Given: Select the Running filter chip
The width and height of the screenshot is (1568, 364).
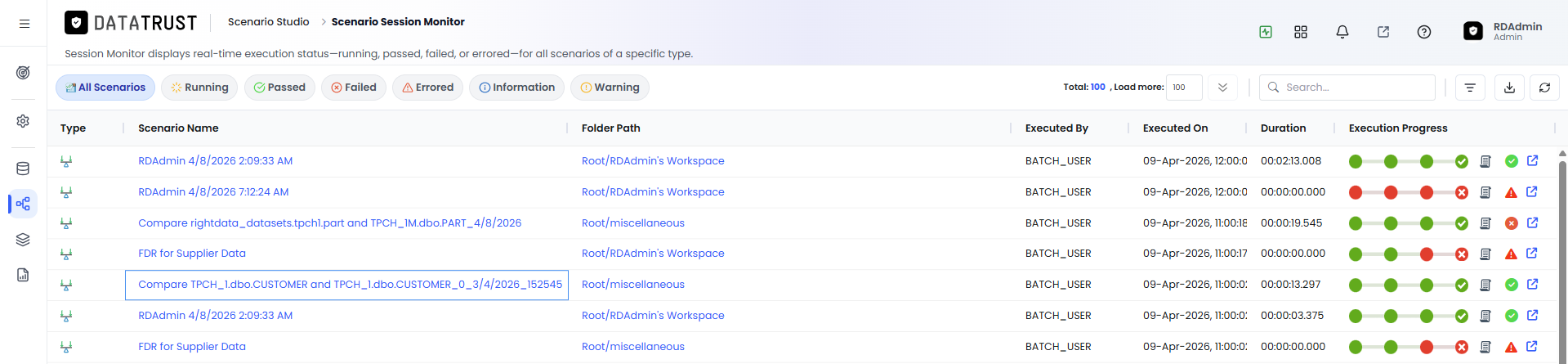Looking at the screenshot, I should click(199, 88).
